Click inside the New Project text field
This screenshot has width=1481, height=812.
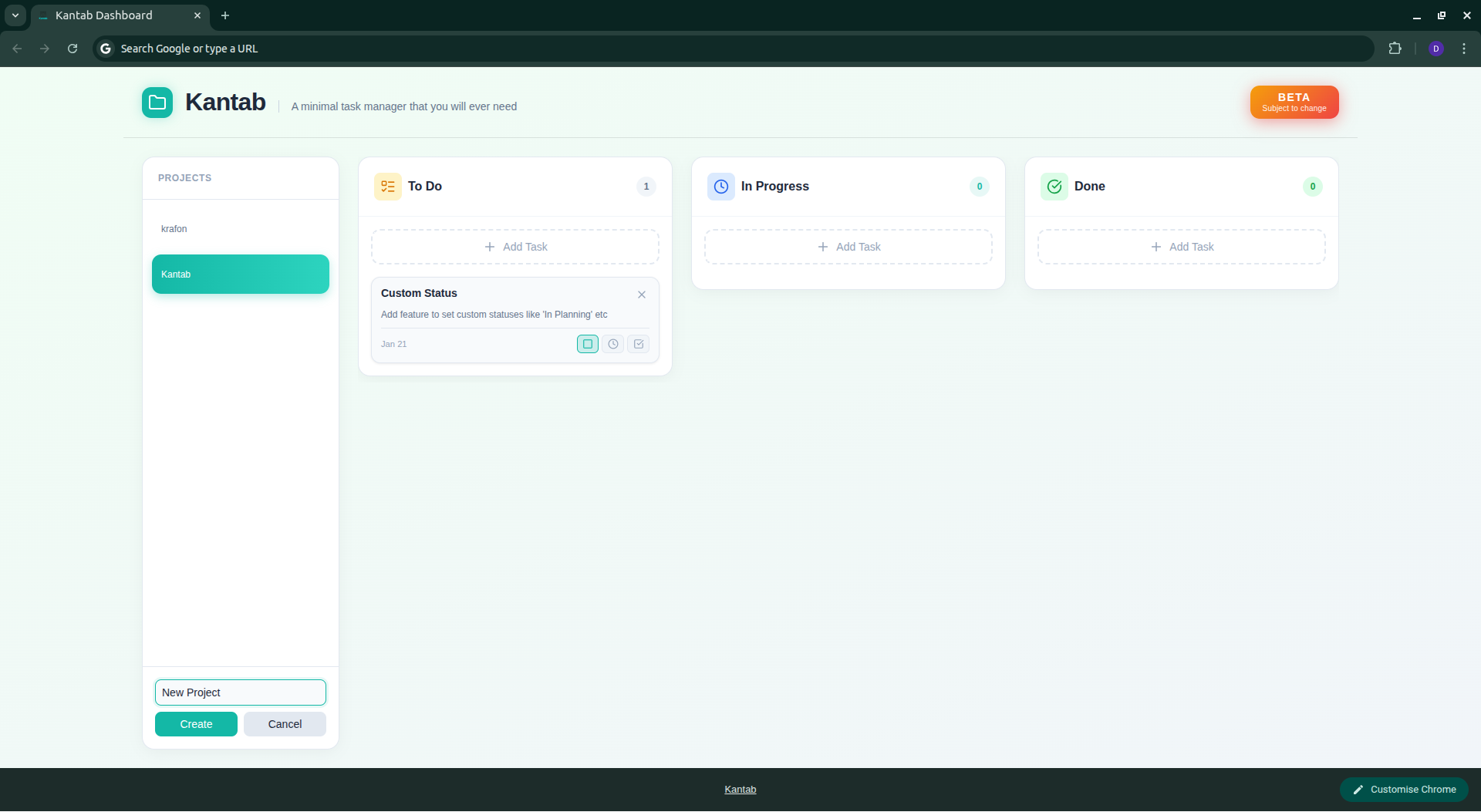click(240, 692)
